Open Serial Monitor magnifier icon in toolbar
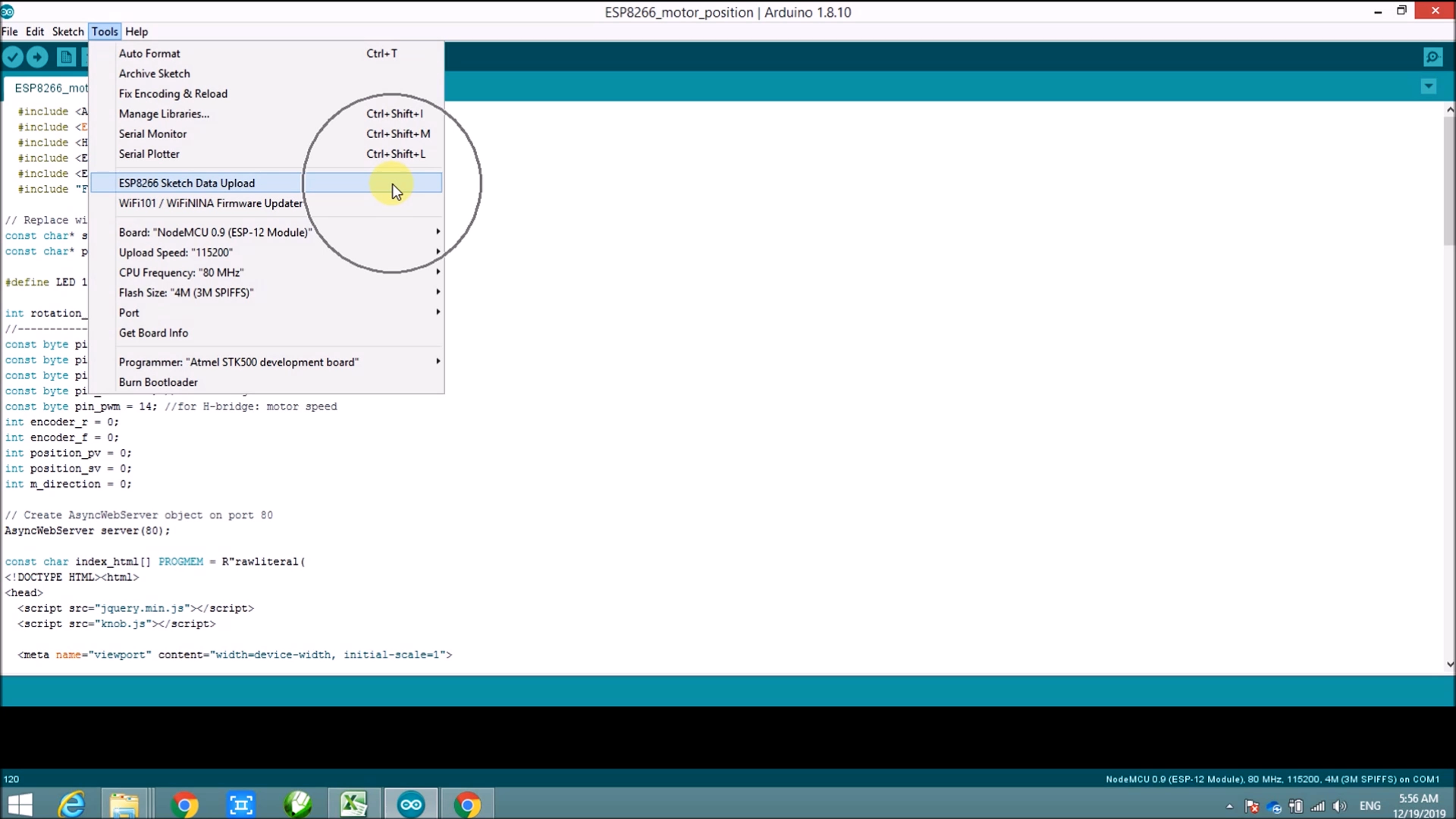This screenshot has height=819, width=1456. coord(1432,57)
